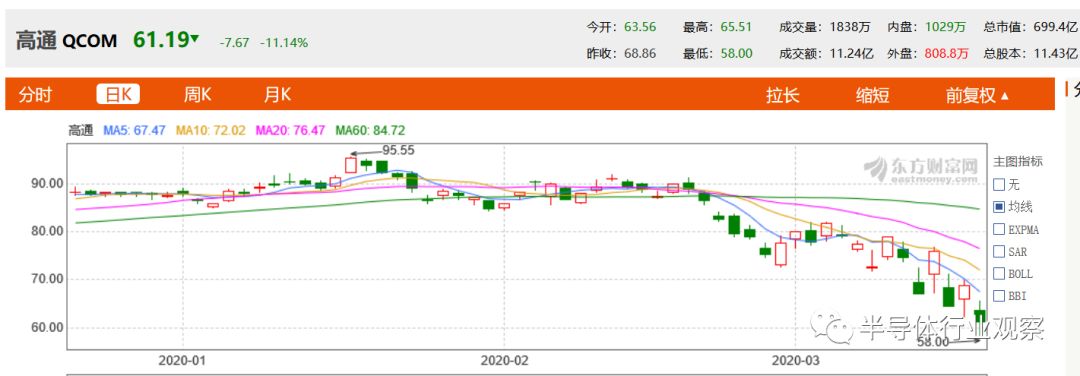This screenshot has width=1080, height=376.
Task: Enable the EXPMA indicator checkbox
Action: point(999,229)
